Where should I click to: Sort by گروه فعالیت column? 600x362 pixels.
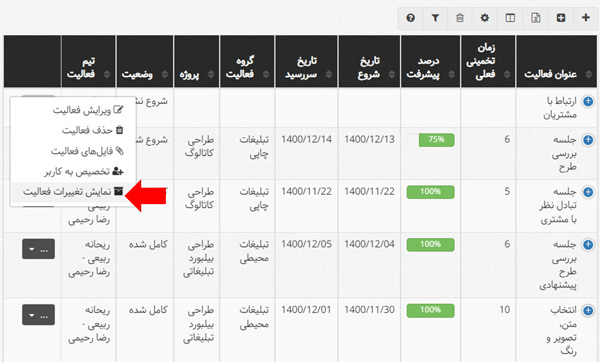[247, 61]
